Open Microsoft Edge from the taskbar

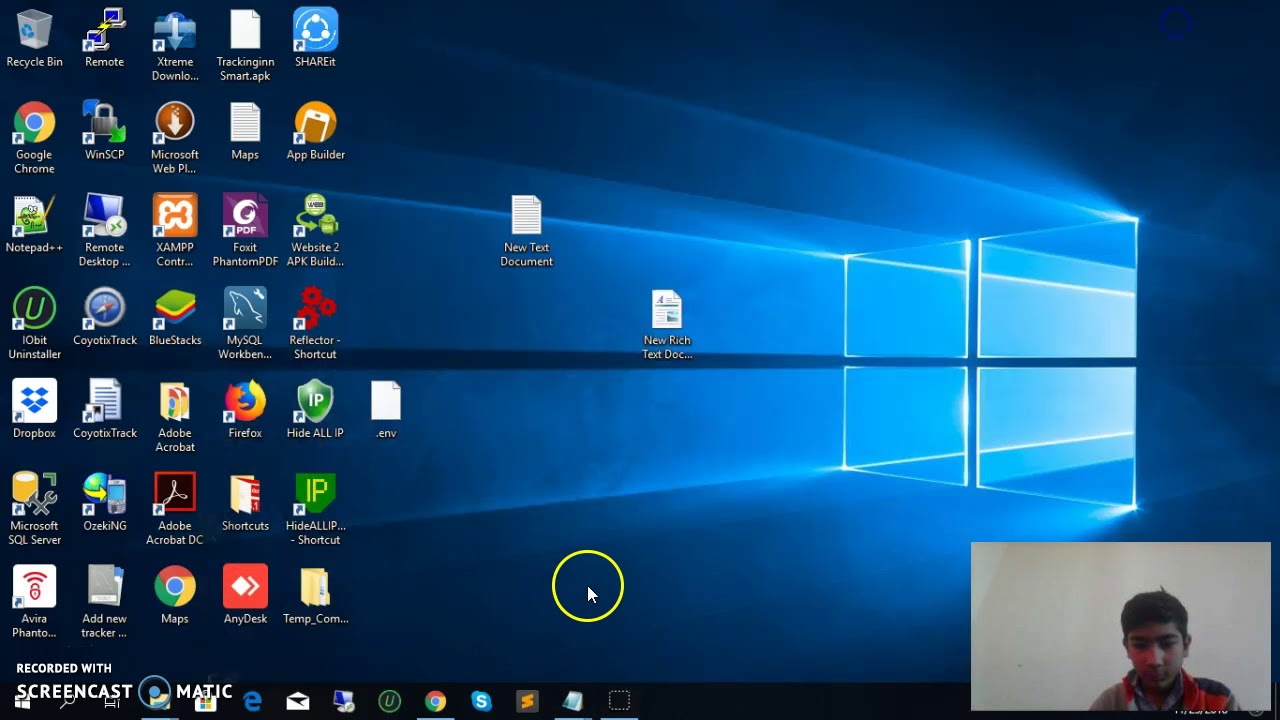(252, 702)
